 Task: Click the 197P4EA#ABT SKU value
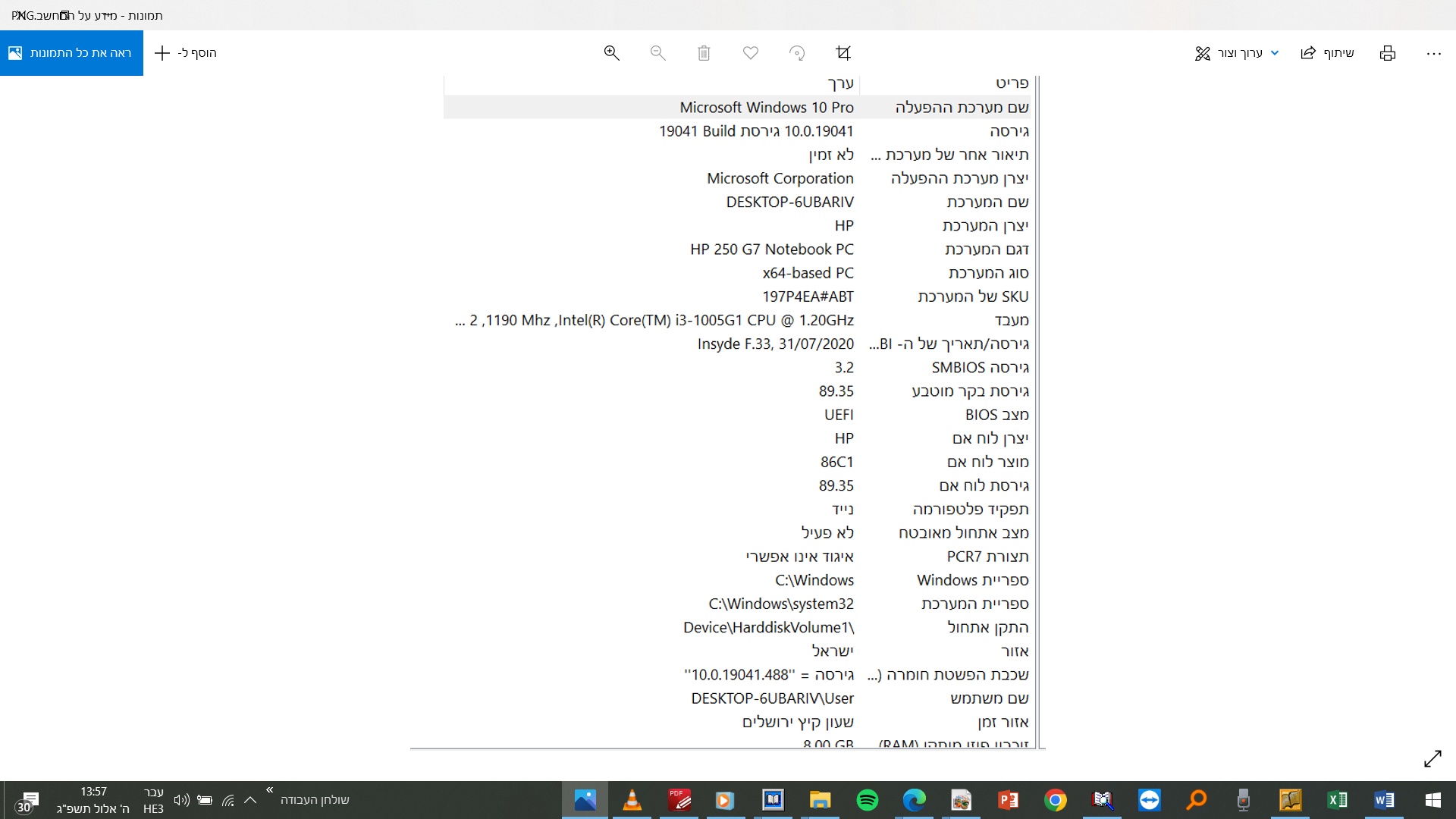click(808, 297)
